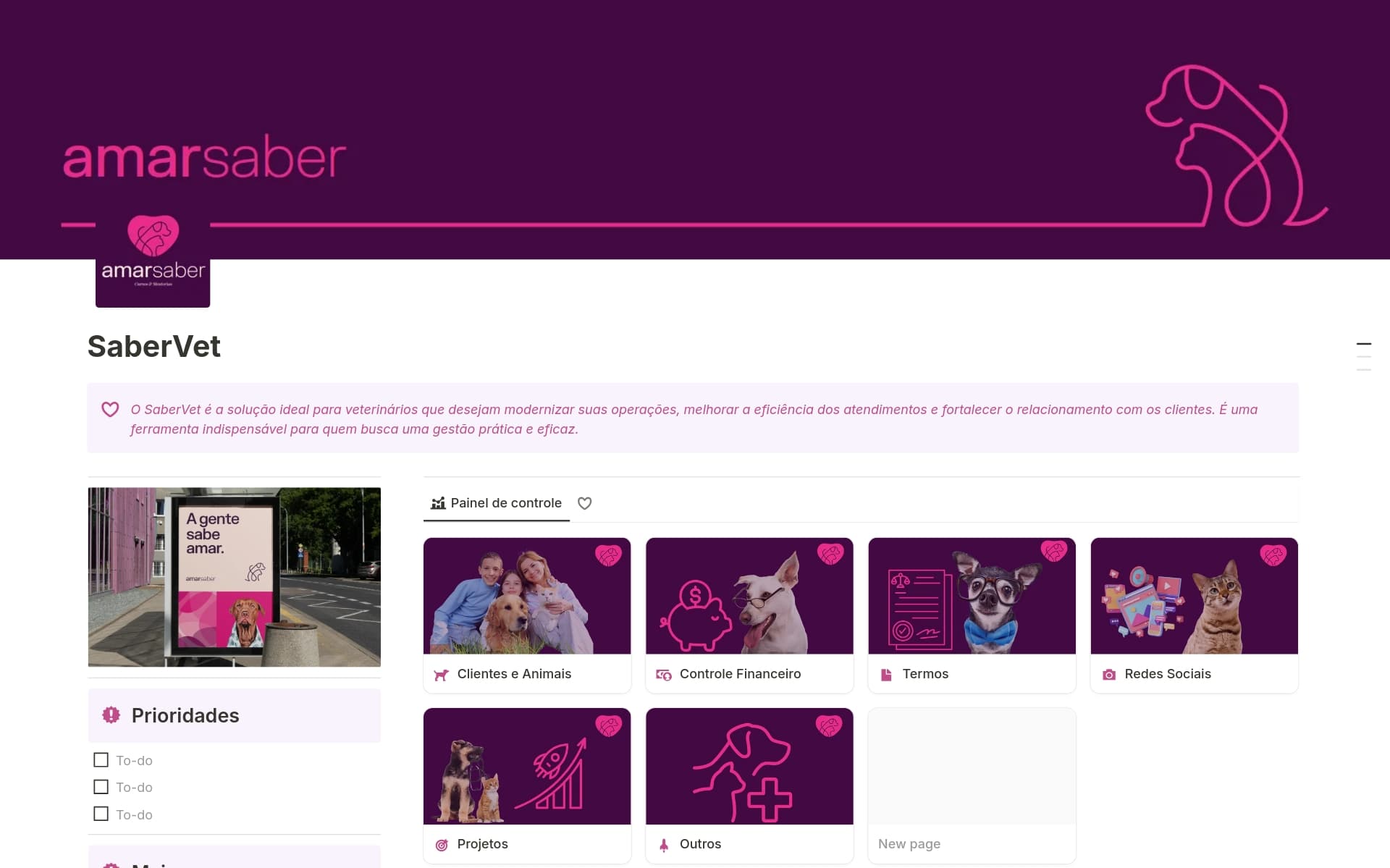
Task: Switch to the Painel de controle tab
Action: 497,503
